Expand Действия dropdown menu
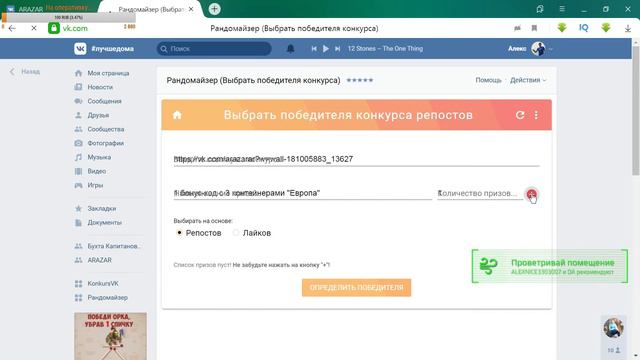This screenshot has height=360, width=640. point(528,80)
